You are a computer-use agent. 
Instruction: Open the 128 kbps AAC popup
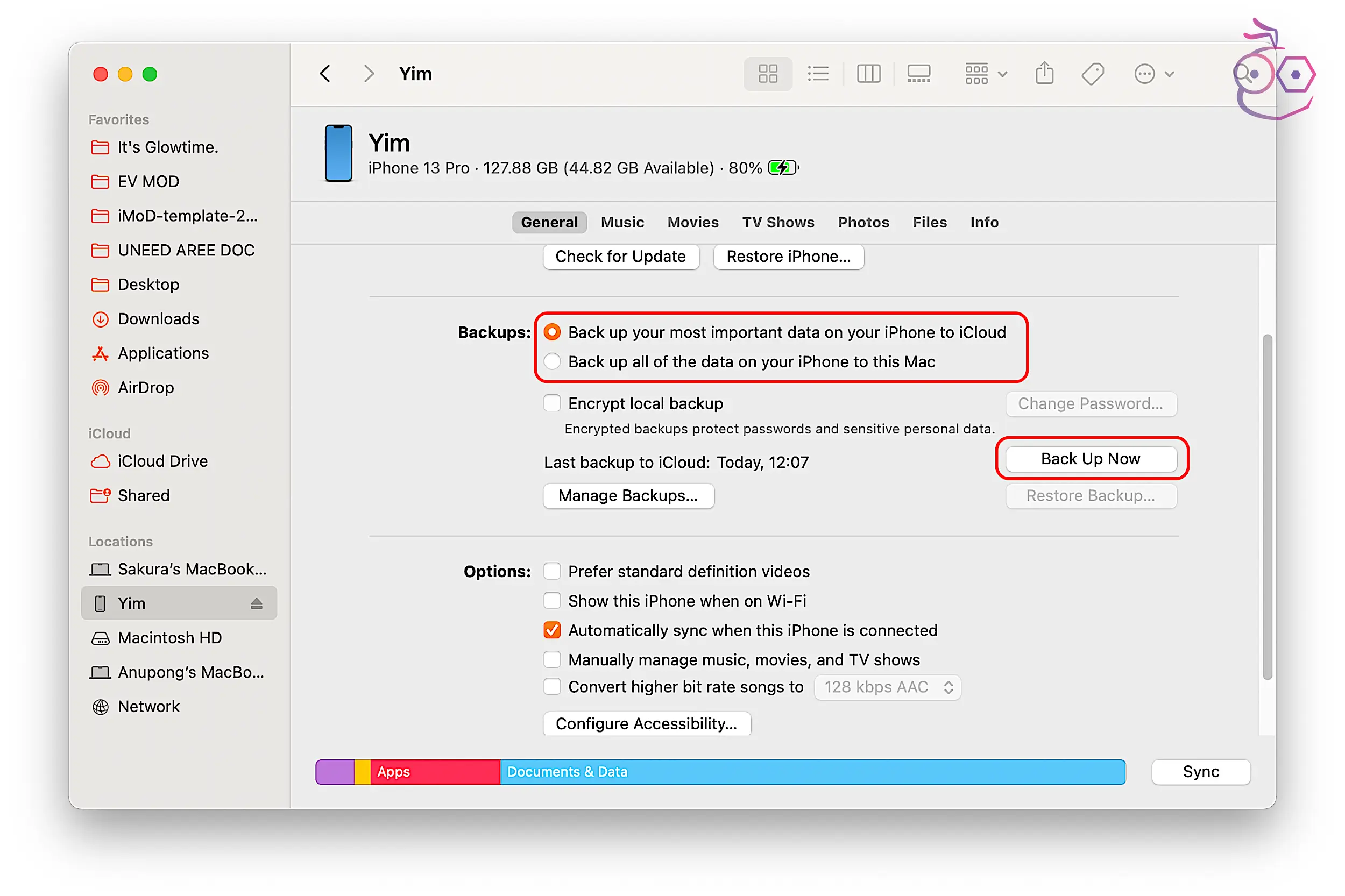887,687
